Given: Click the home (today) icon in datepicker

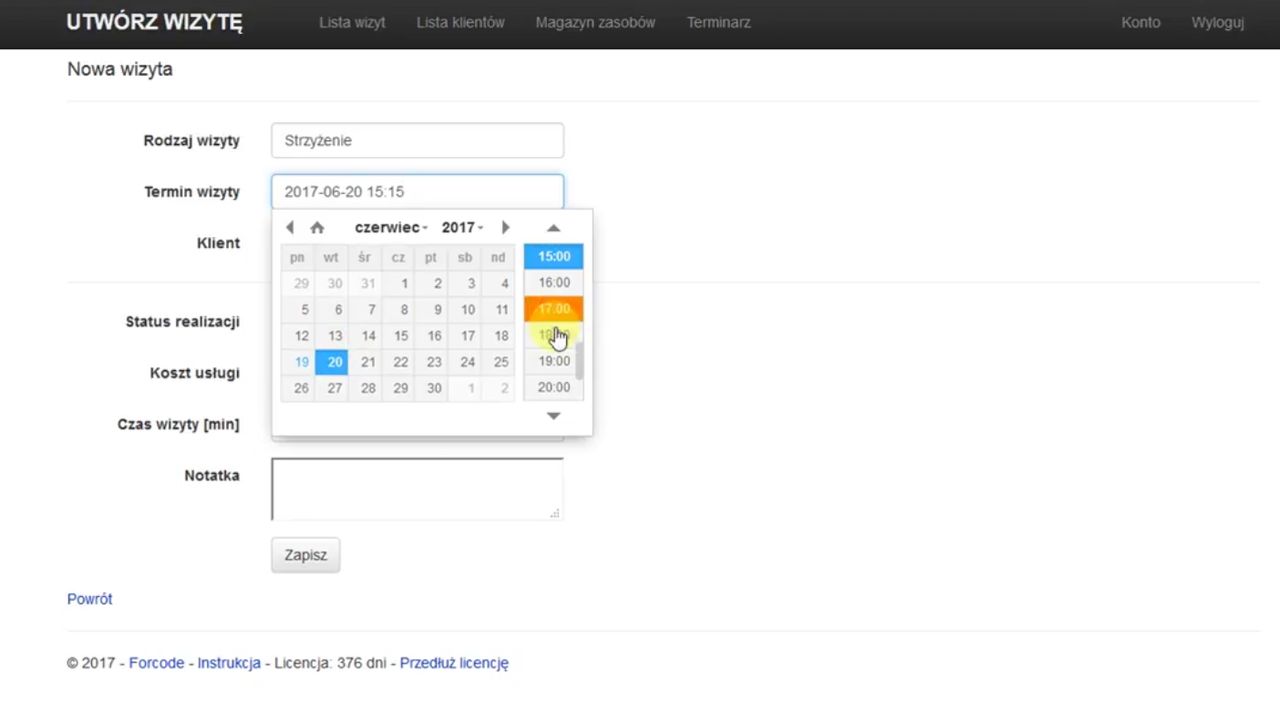Looking at the screenshot, I should [x=317, y=228].
